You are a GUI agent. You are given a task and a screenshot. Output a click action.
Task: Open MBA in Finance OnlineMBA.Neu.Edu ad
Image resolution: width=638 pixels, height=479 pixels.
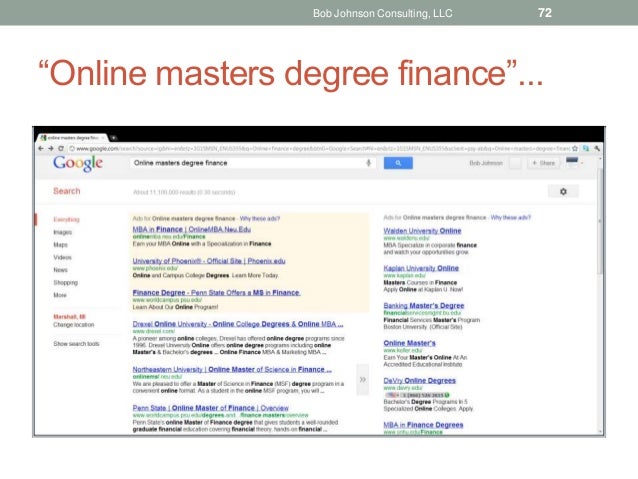pos(192,229)
